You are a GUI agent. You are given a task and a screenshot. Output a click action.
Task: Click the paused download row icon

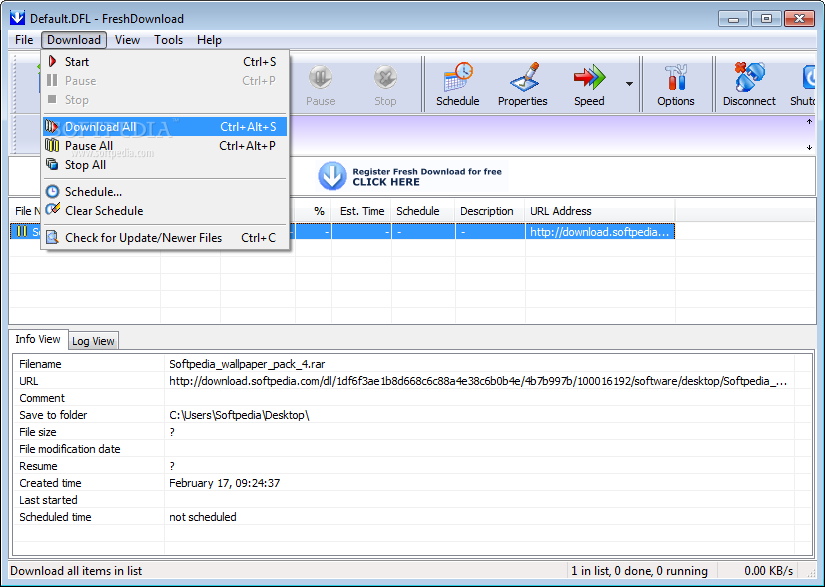pyautogui.click(x=22, y=231)
